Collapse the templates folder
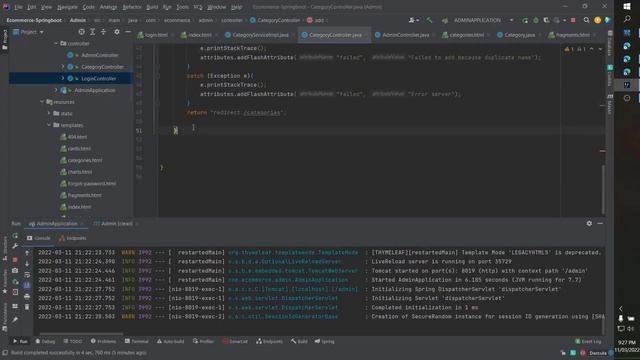Image resolution: width=640 pixels, height=360 pixels. 49,125
